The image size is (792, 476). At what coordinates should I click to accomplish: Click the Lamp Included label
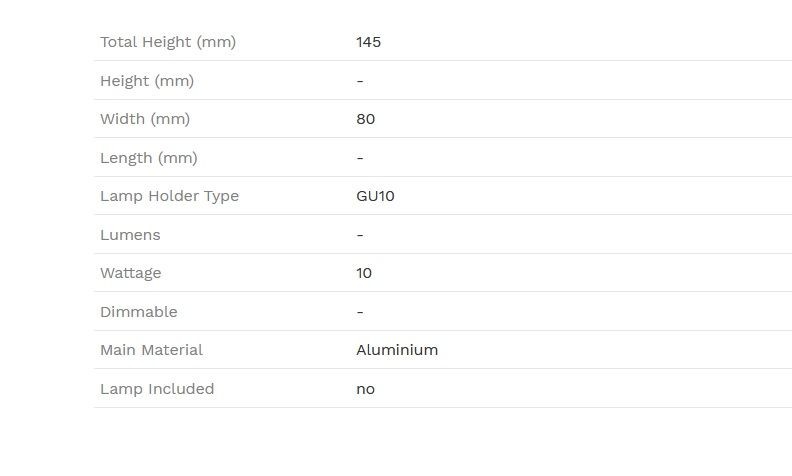pos(157,389)
